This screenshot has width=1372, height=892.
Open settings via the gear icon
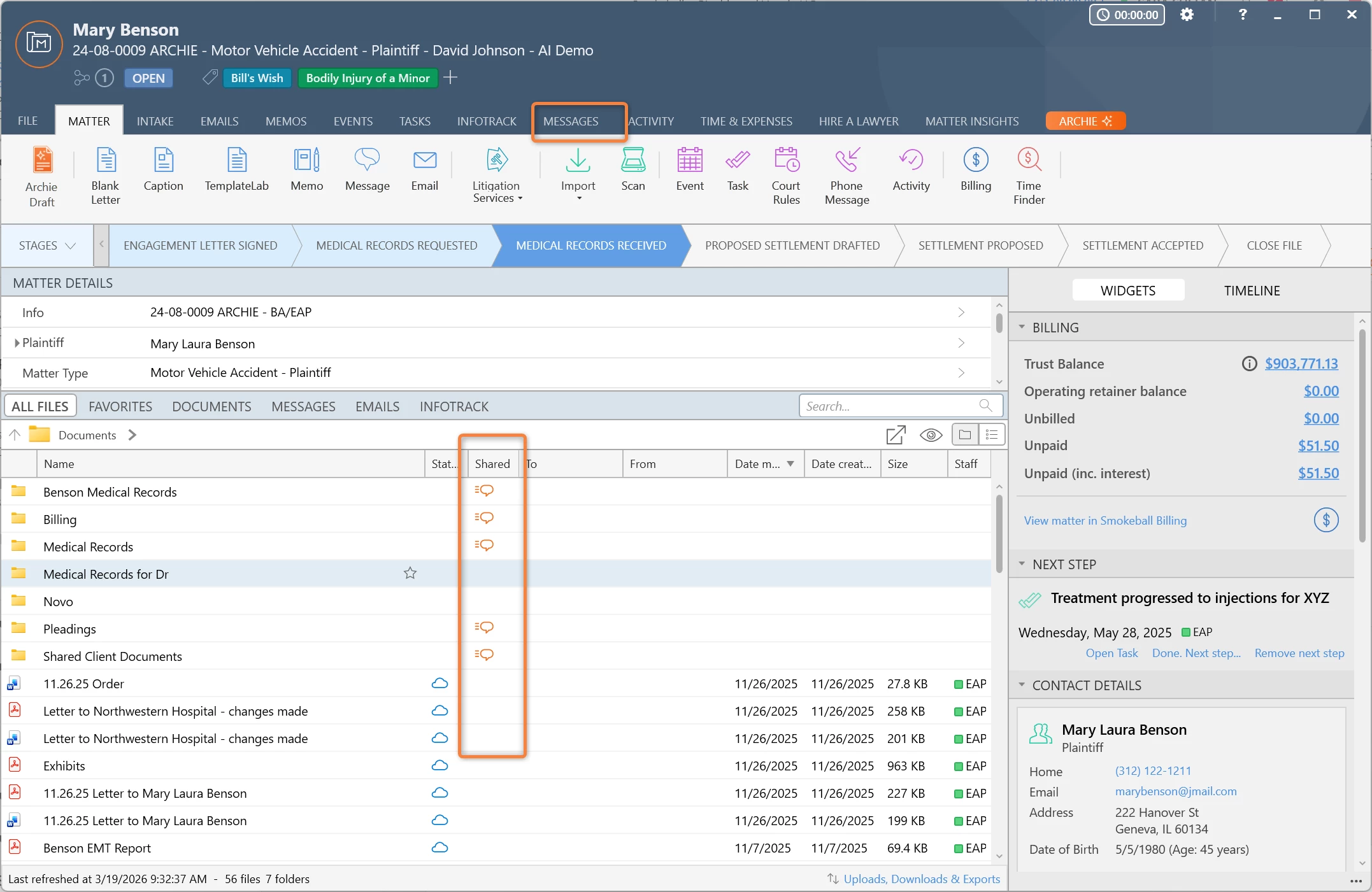(1186, 15)
